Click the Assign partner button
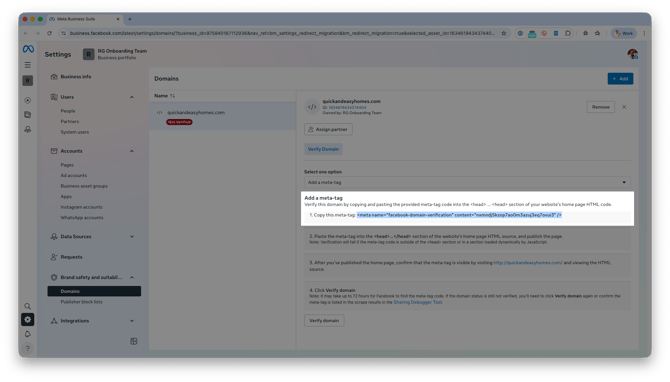This screenshot has width=670, height=382. 328,129
